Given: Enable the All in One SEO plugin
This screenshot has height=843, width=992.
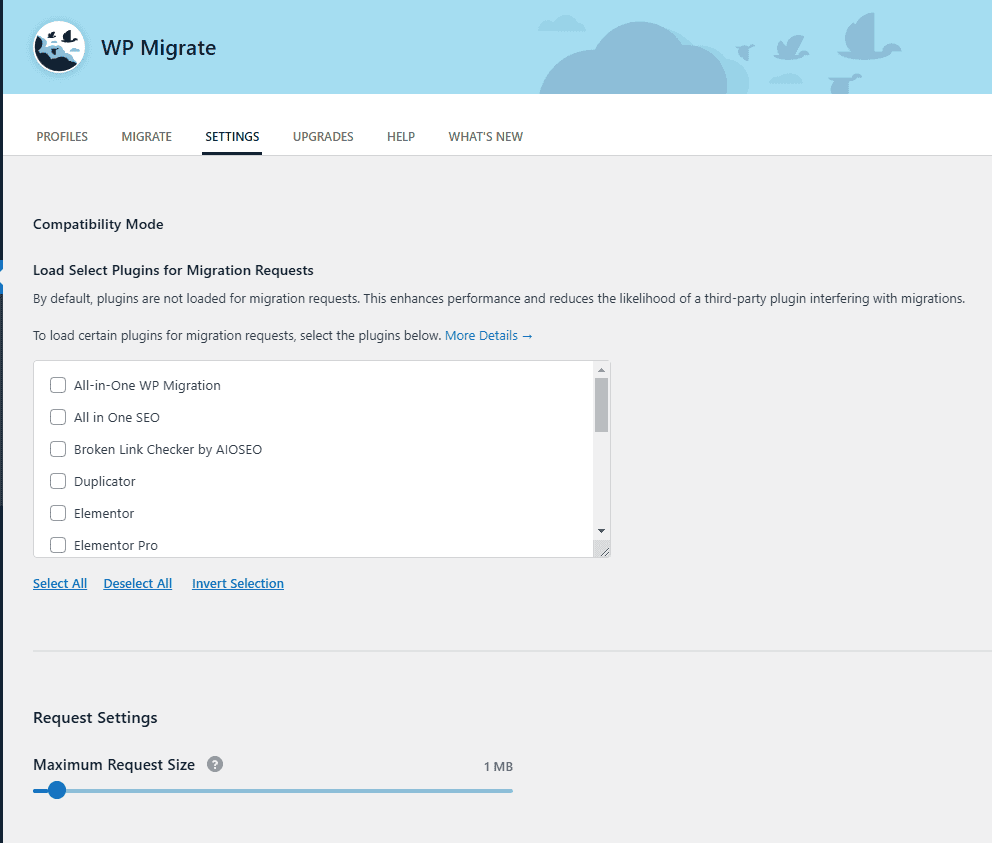Looking at the screenshot, I should 58,417.
